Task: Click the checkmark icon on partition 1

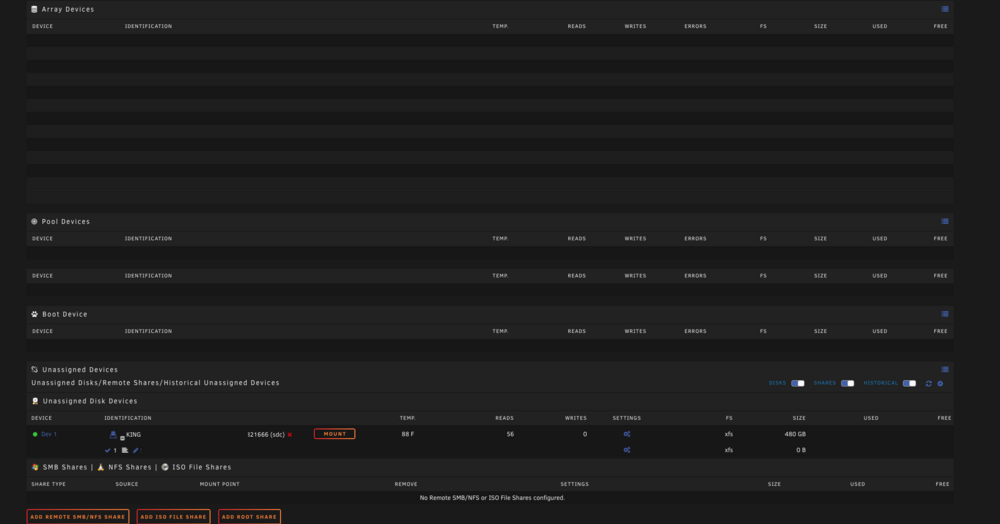Action: [107, 450]
